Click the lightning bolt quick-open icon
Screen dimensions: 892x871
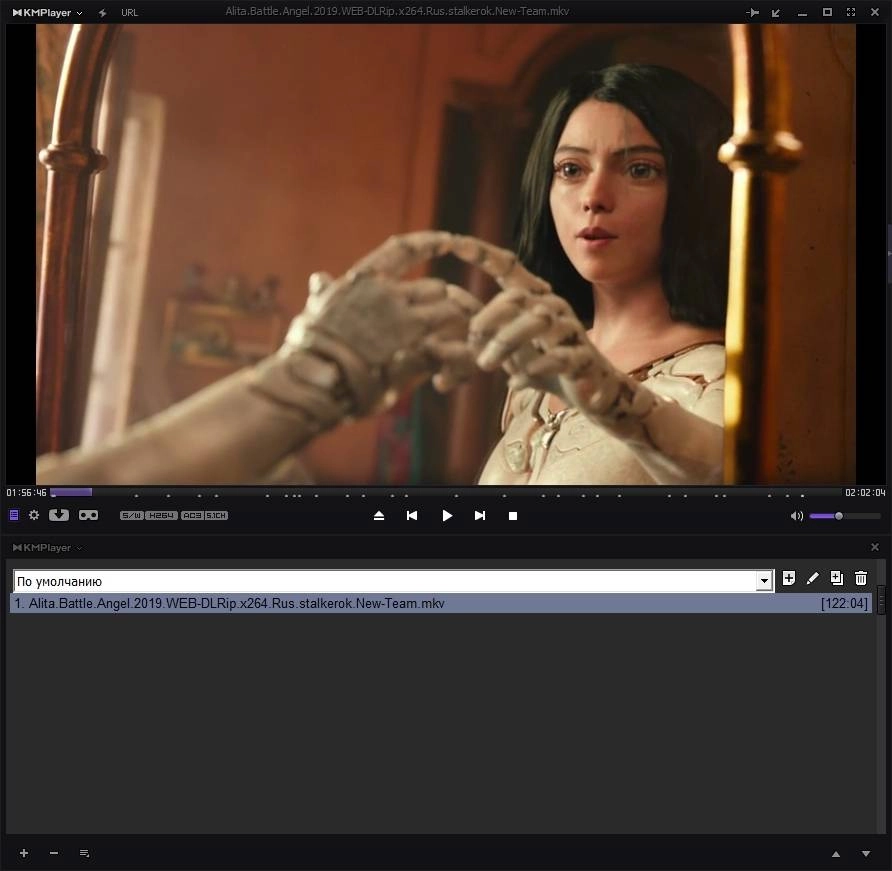coord(102,13)
